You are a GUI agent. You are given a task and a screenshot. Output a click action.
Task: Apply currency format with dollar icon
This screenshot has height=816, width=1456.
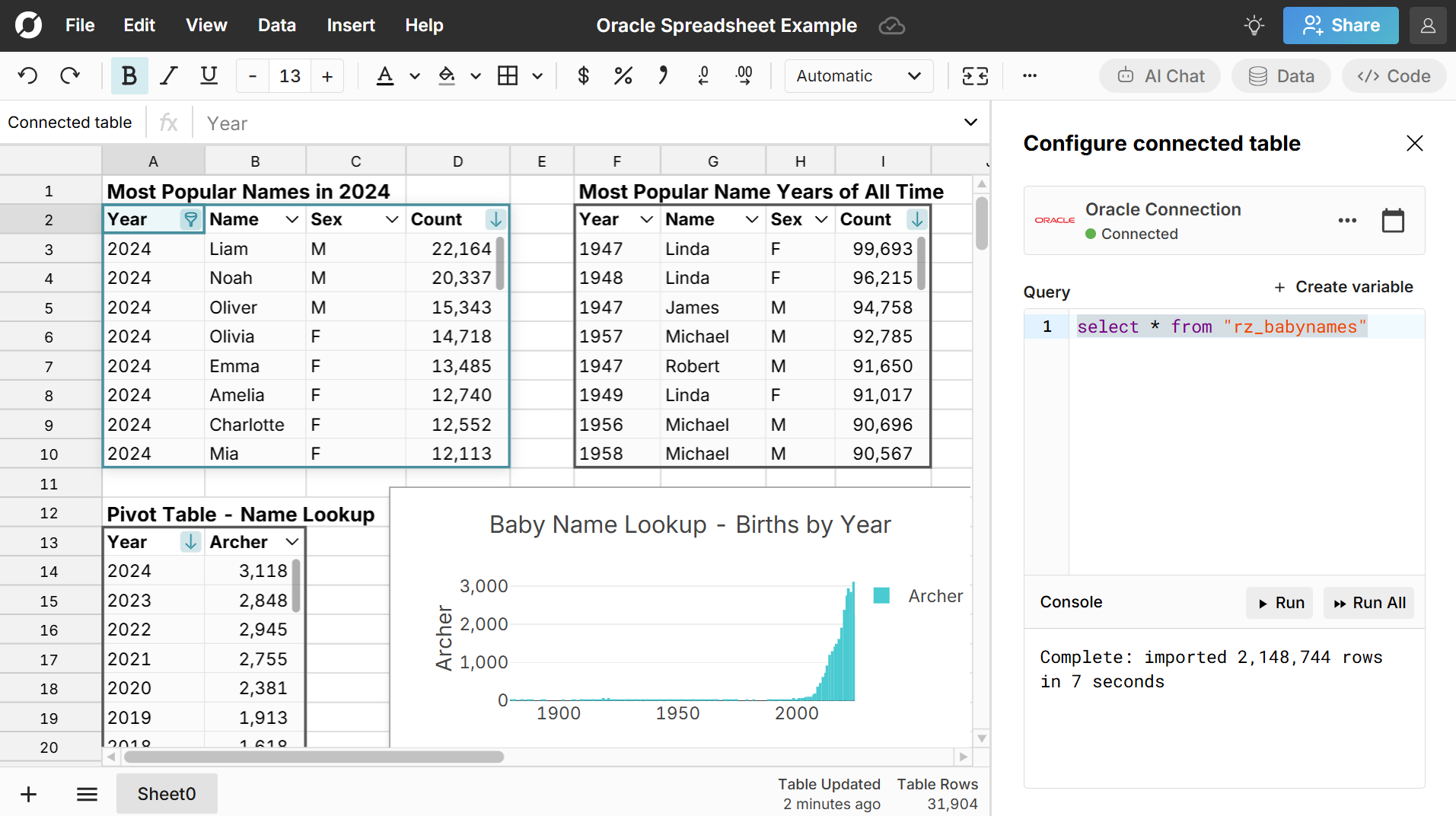(x=583, y=76)
